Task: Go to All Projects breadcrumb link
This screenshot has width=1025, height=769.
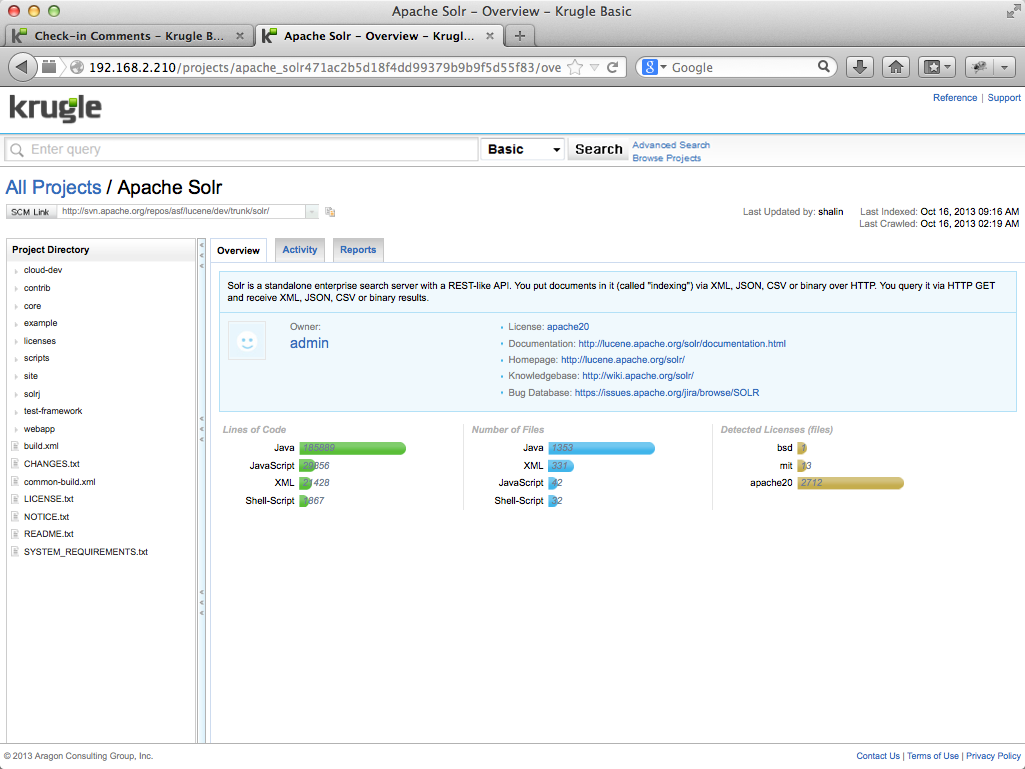Action: coord(54,188)
